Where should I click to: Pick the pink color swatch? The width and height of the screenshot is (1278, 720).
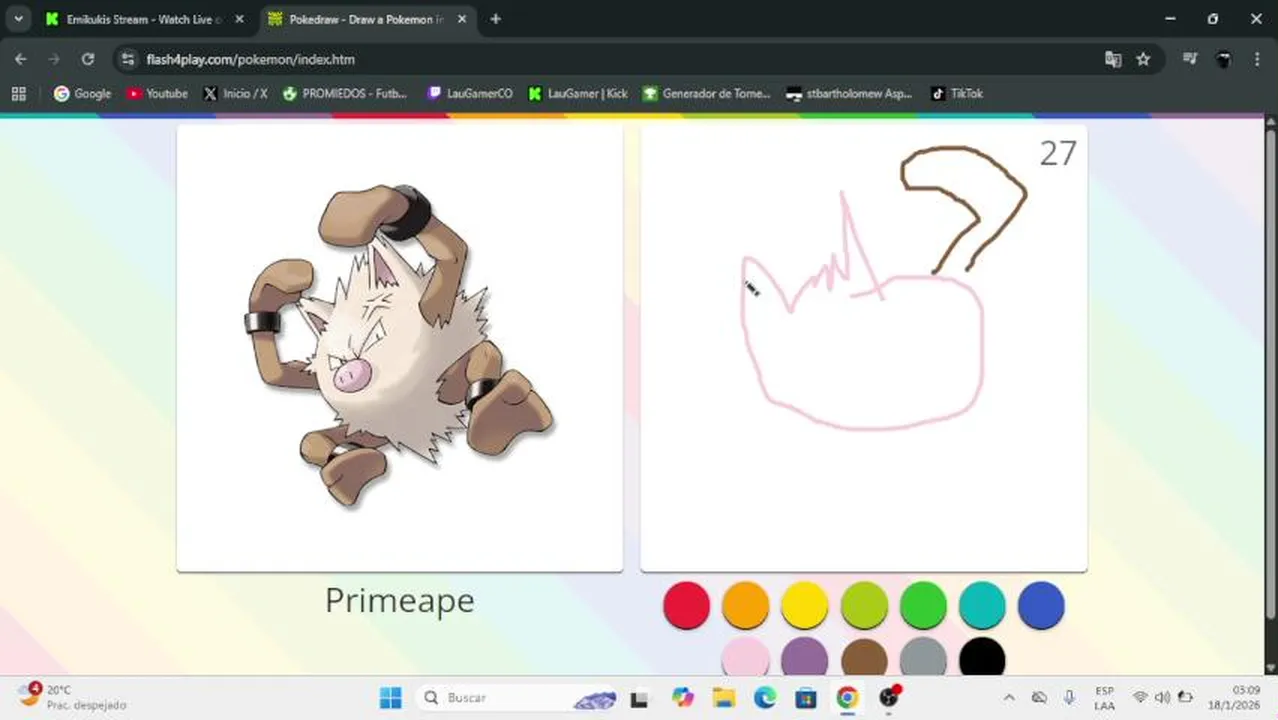pos(745,657)
